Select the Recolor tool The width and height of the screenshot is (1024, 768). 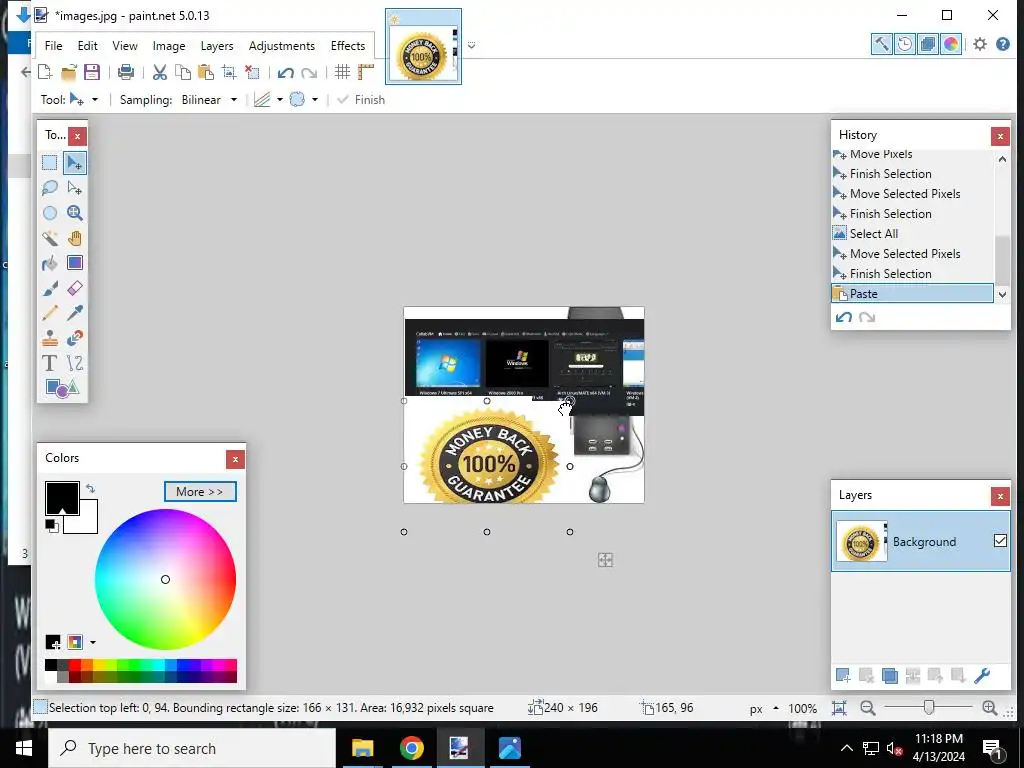tap(74, 338)
